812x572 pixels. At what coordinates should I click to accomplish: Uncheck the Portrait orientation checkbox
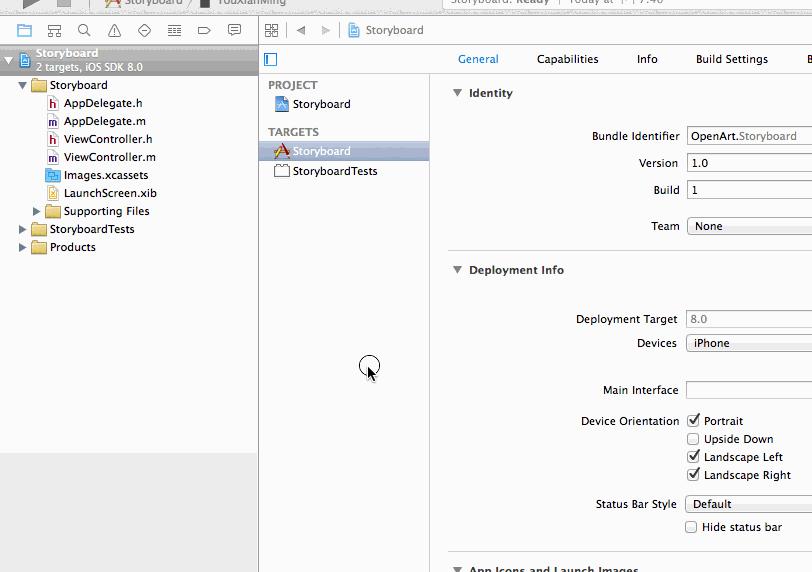(693, 420)
